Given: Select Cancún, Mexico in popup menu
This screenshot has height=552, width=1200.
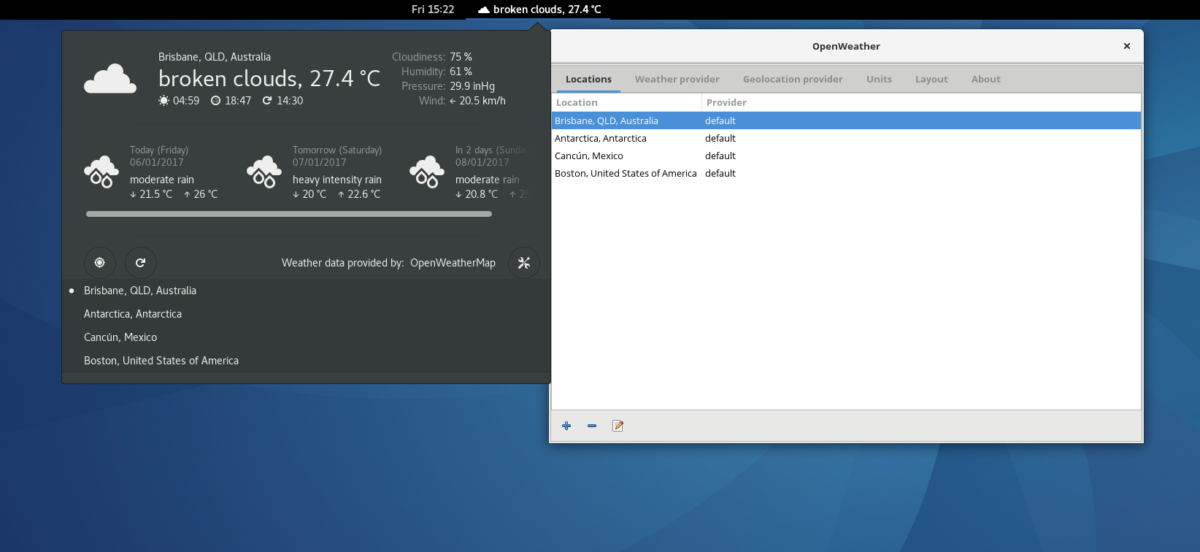Looking at the screenshot, I should point(306,337).
